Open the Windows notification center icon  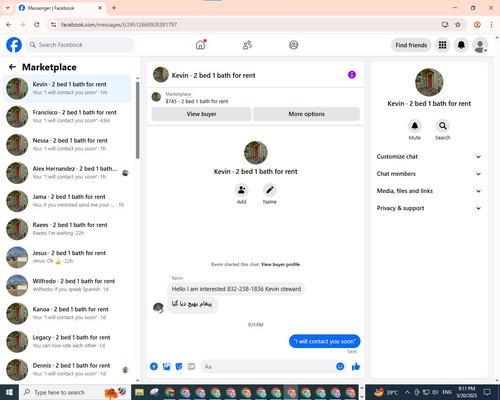(x=488, y=392)
